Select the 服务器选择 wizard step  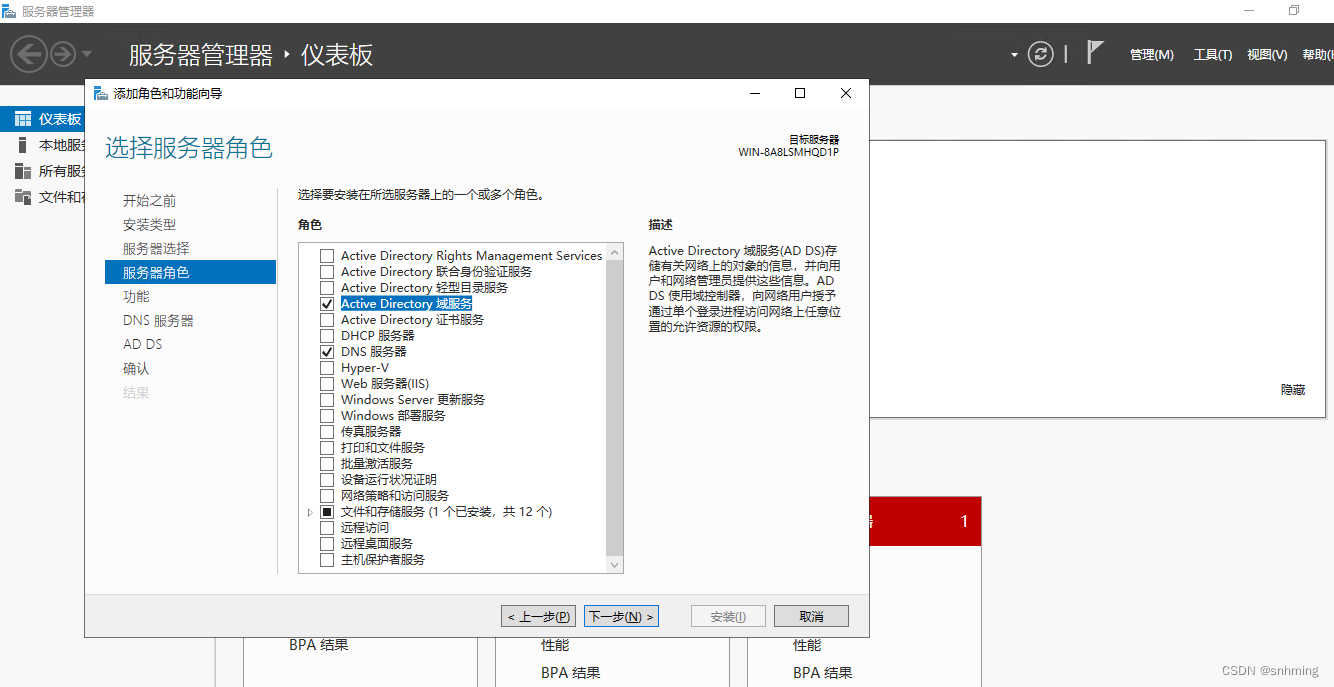coord(156,249)
